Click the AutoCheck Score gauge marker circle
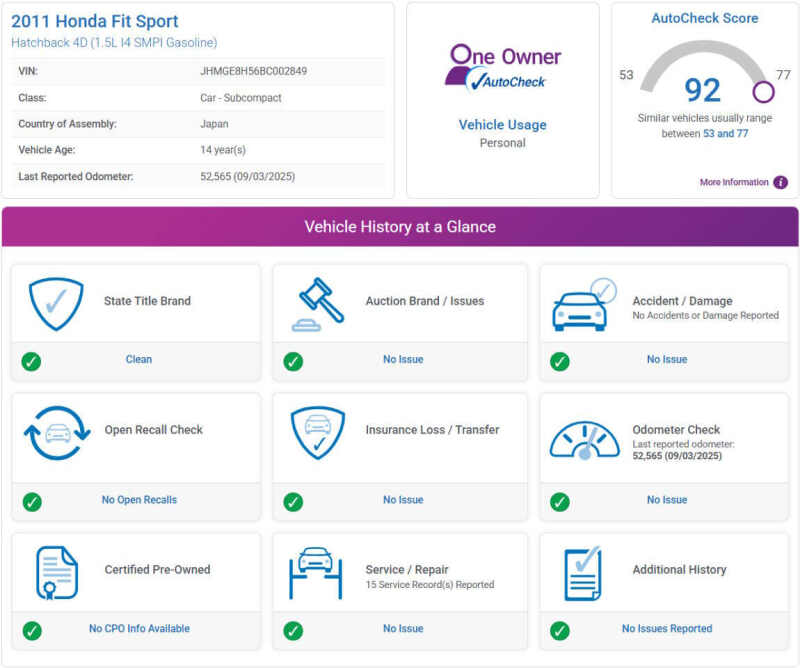Screen dimensions: 800x668 coord(763,92)
